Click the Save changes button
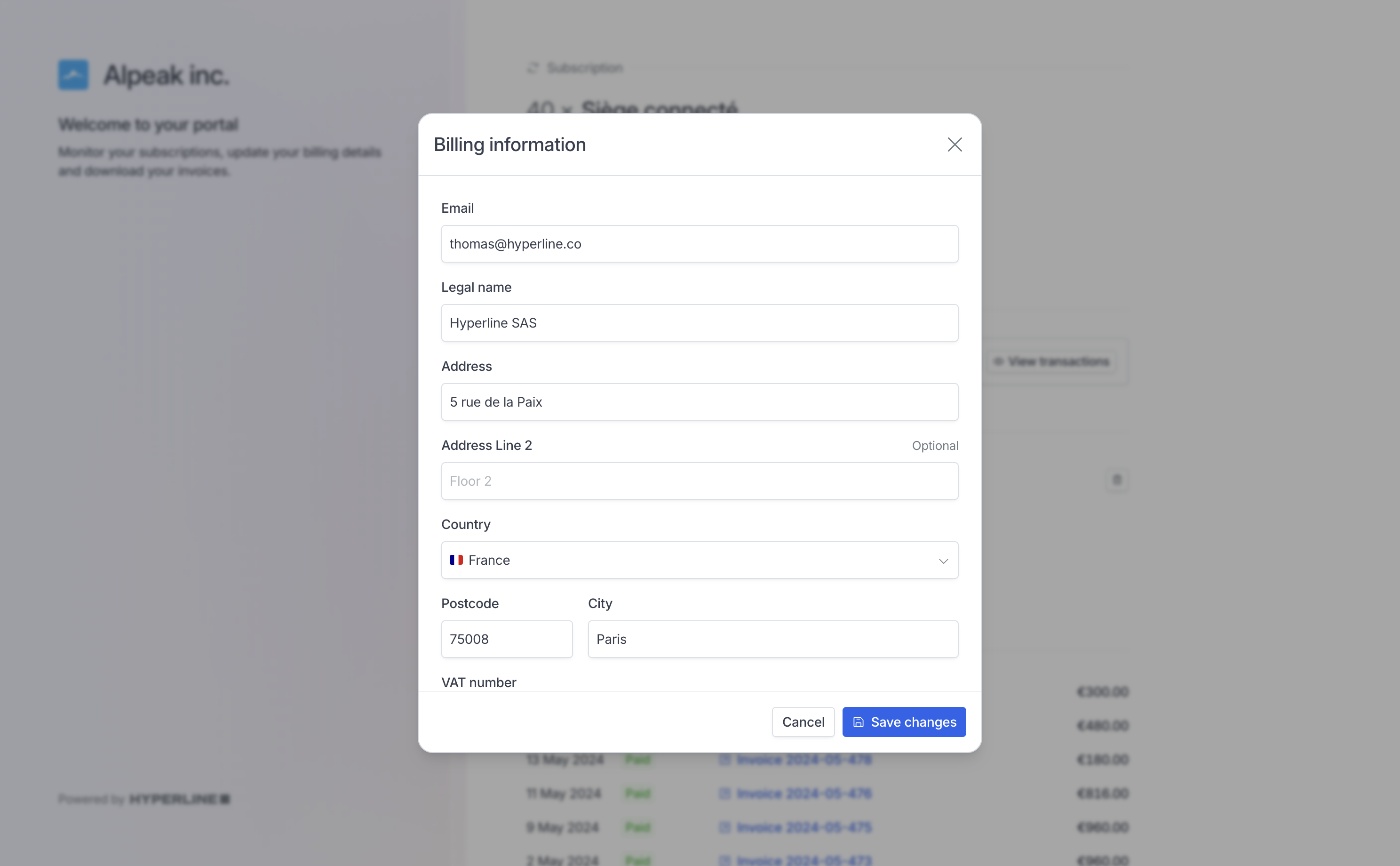Viewport: 1400px width, 866px height. 904,722
